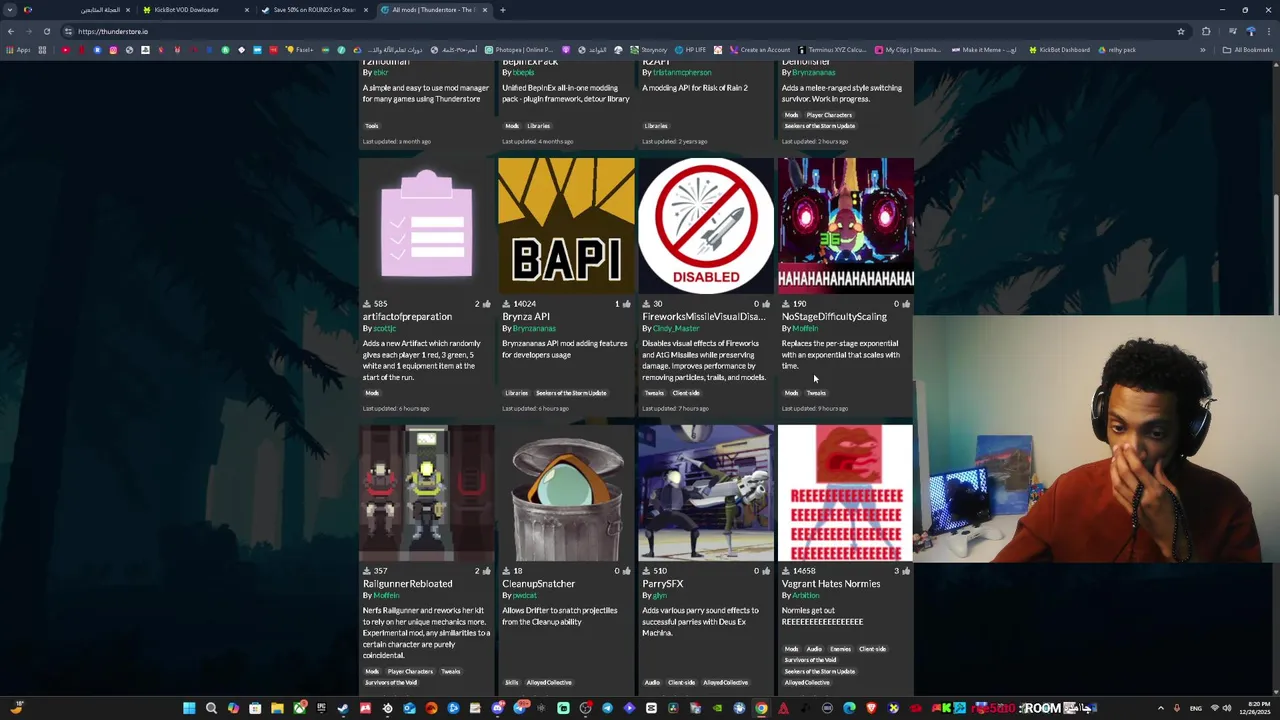Open the artifactofpreparation mod thumbnail
The height and width of the screenshot is (720, 1280).
click(426, 226)
